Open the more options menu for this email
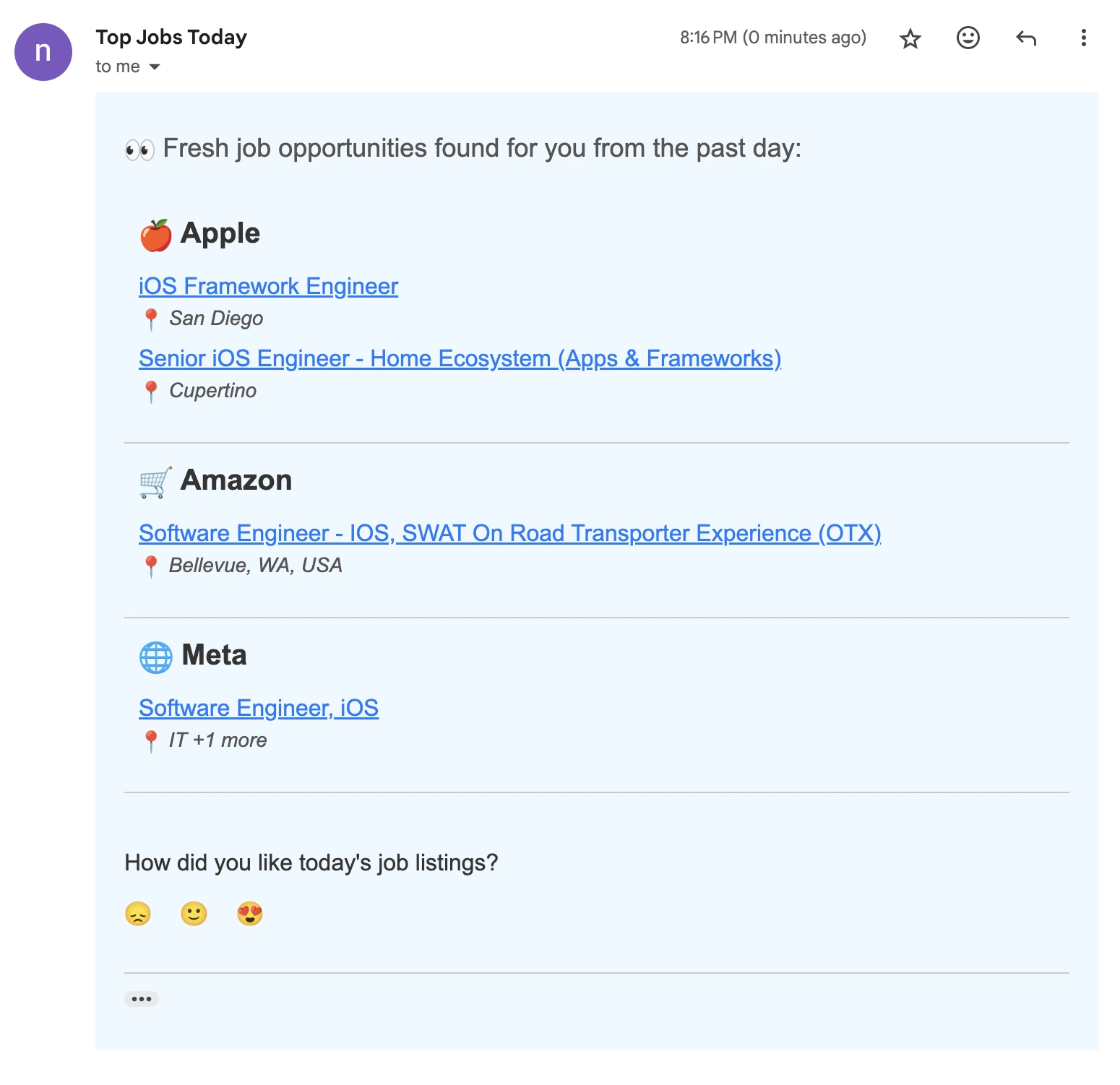 1083,38
